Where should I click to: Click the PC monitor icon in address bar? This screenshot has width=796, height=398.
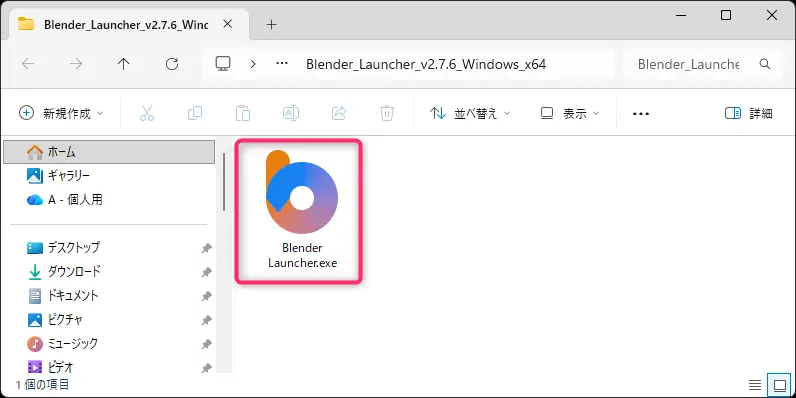click(223, 64)
